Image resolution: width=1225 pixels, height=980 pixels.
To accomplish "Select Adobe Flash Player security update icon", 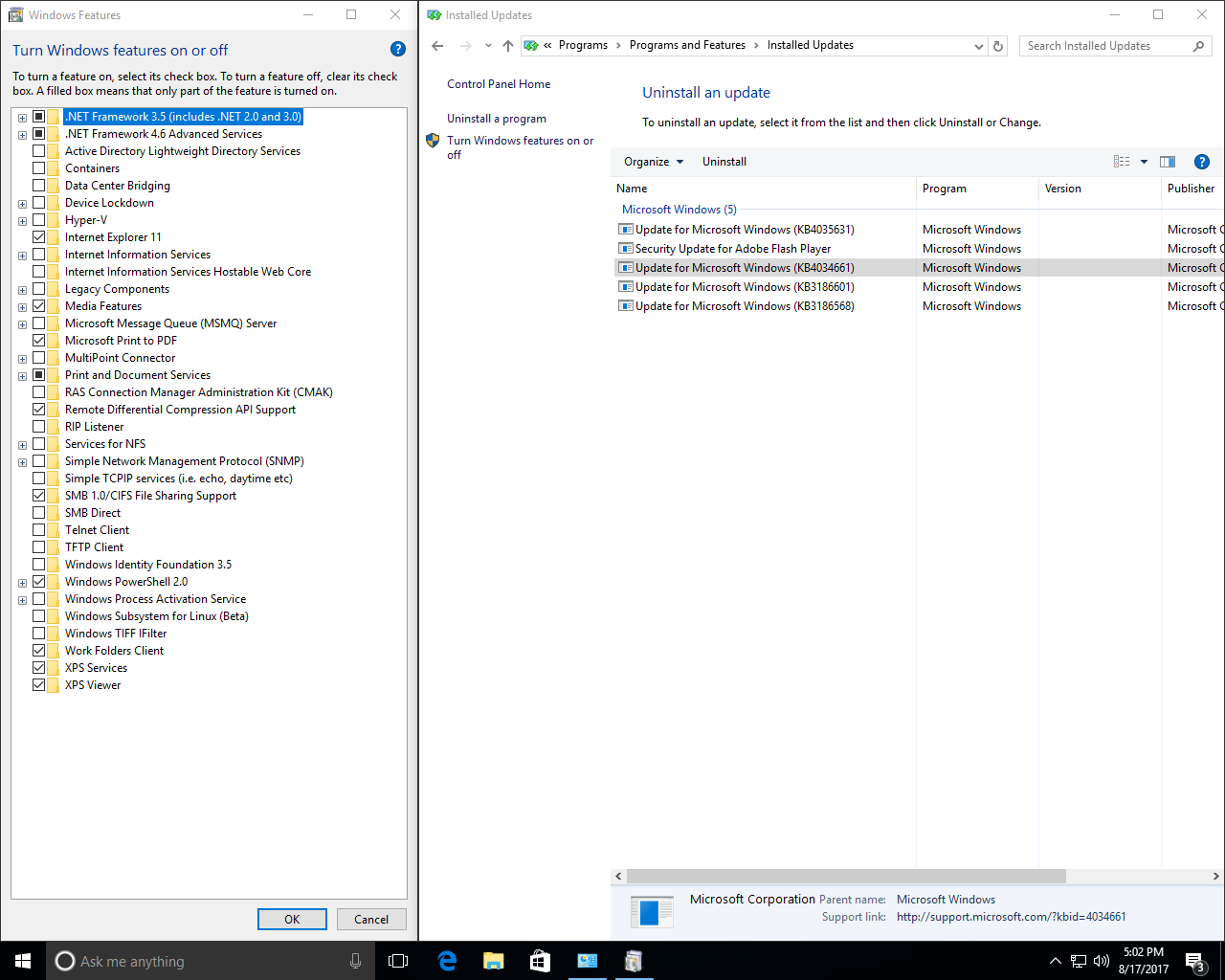I will (x=626, y=249).
